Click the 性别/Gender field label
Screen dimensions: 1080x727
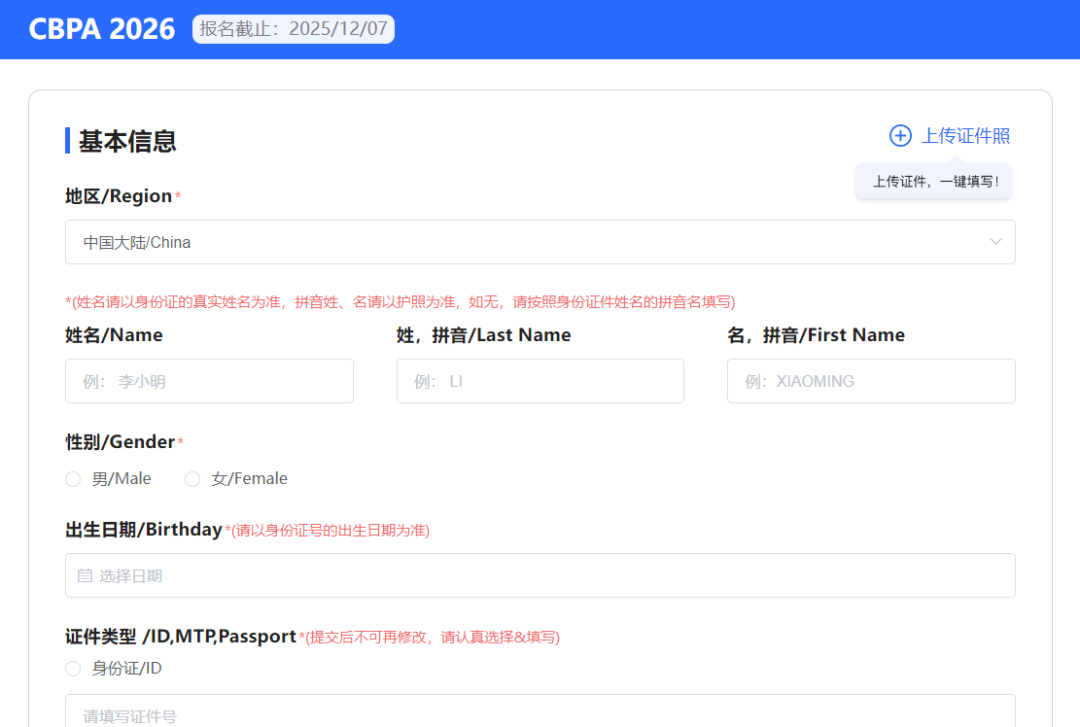coord(120,442)
